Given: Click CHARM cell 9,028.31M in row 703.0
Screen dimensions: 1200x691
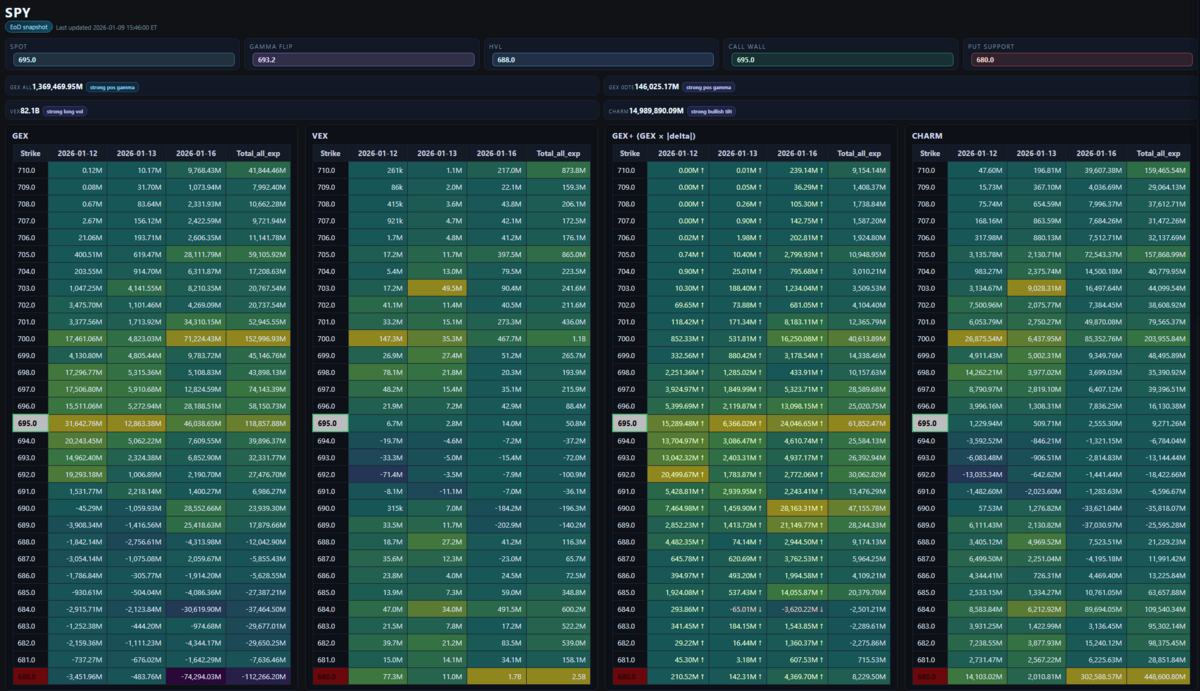Looking at the screenshot, I should coord(1036,288).
